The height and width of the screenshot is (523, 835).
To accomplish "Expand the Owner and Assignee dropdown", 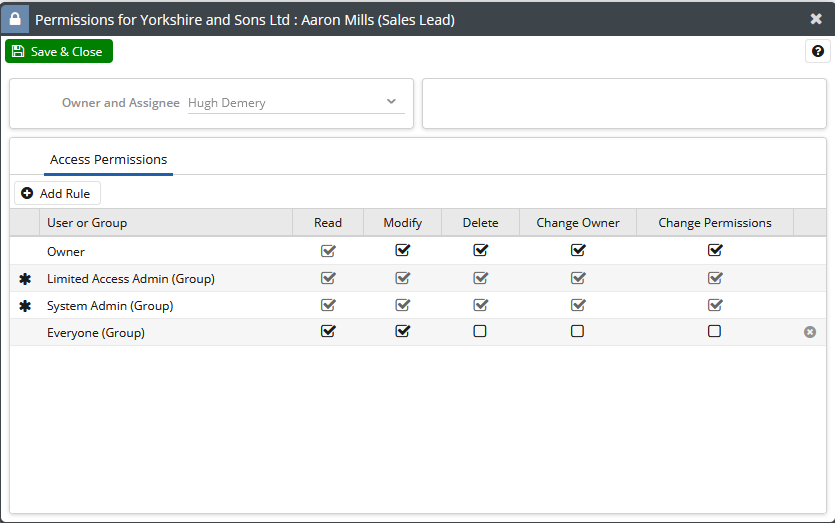I will 391,102.
